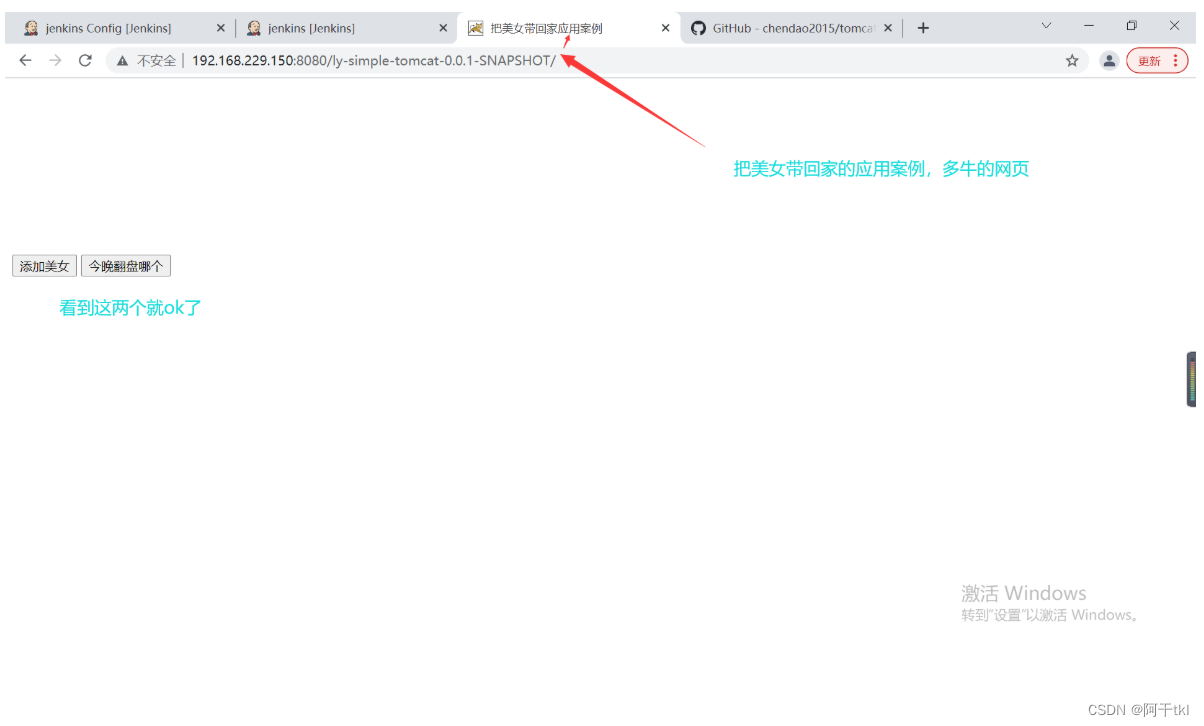Viewport: 1204px width, 726px height.
Task: Click the vertical scrollbar on the right edge
Action: point(1191,379)
